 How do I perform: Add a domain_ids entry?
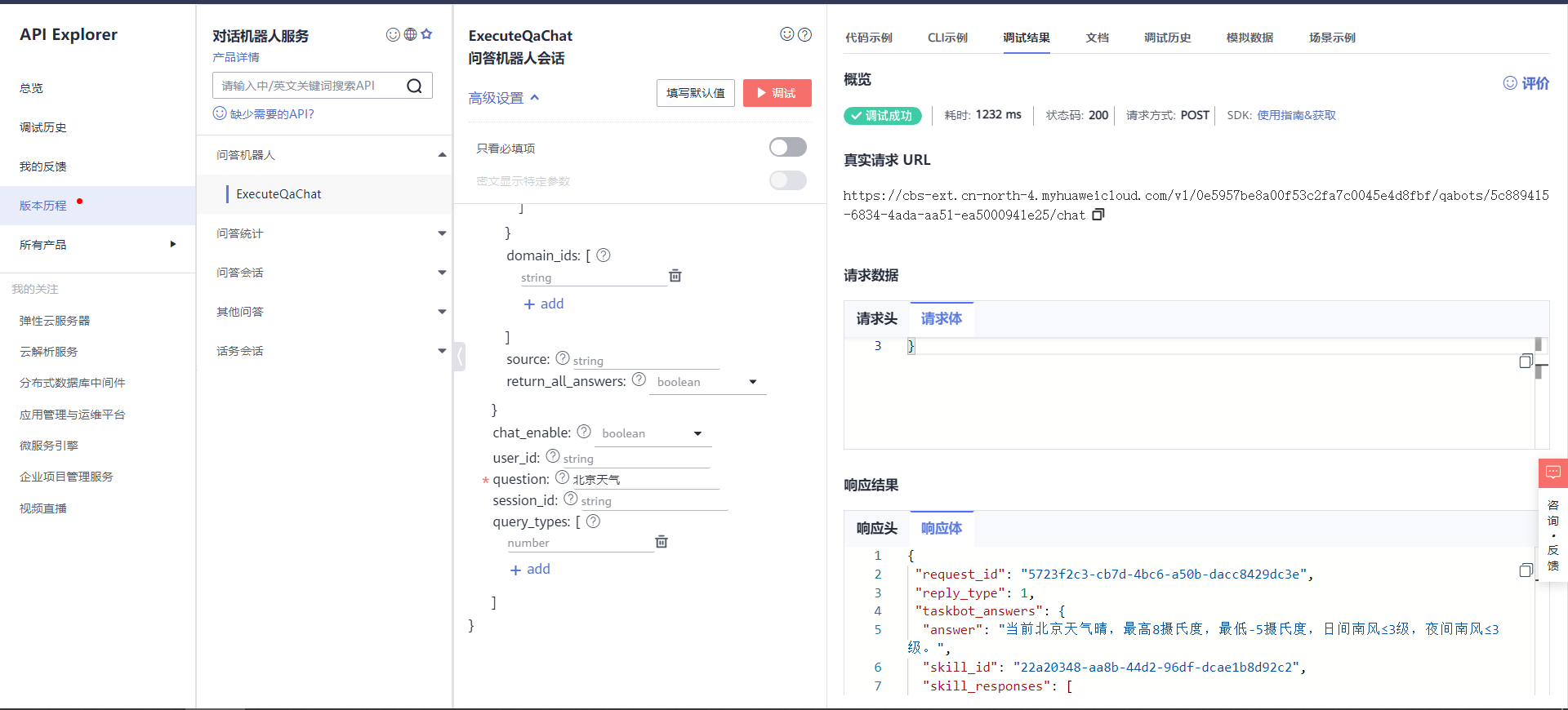pos(544,304)
